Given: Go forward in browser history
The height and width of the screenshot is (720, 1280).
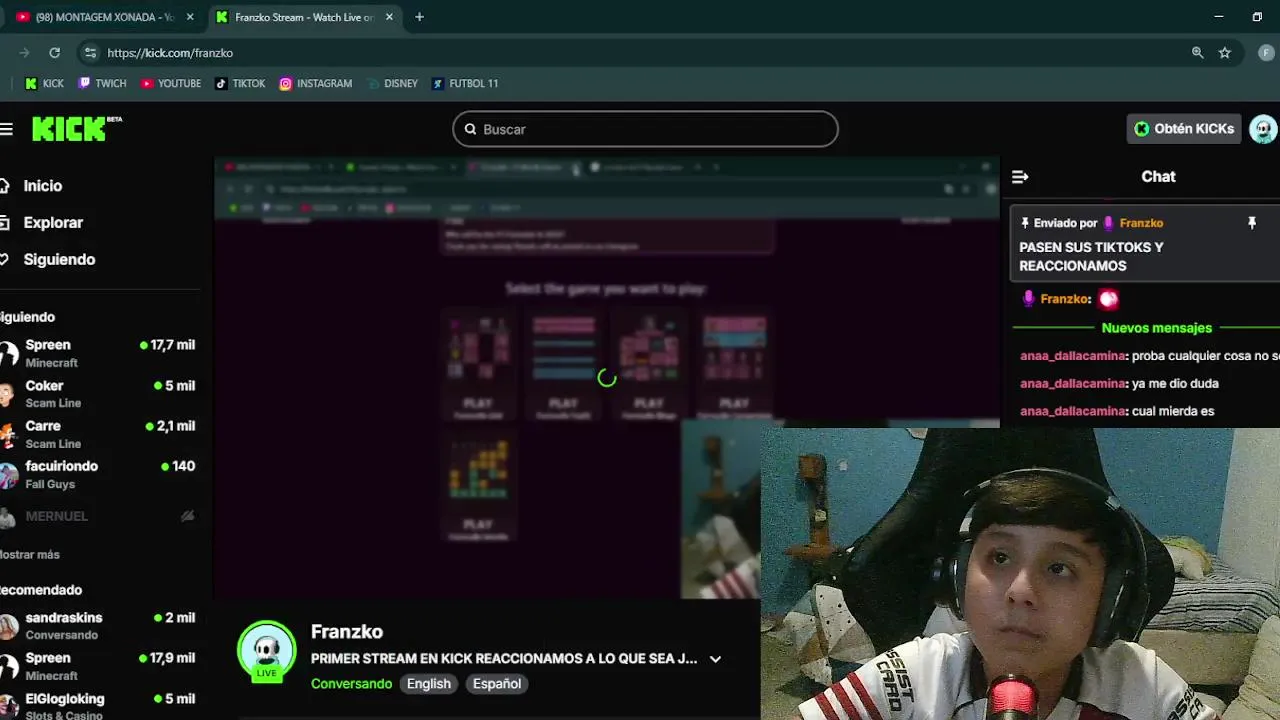Looking at the screenshot, I should (24, 53).
